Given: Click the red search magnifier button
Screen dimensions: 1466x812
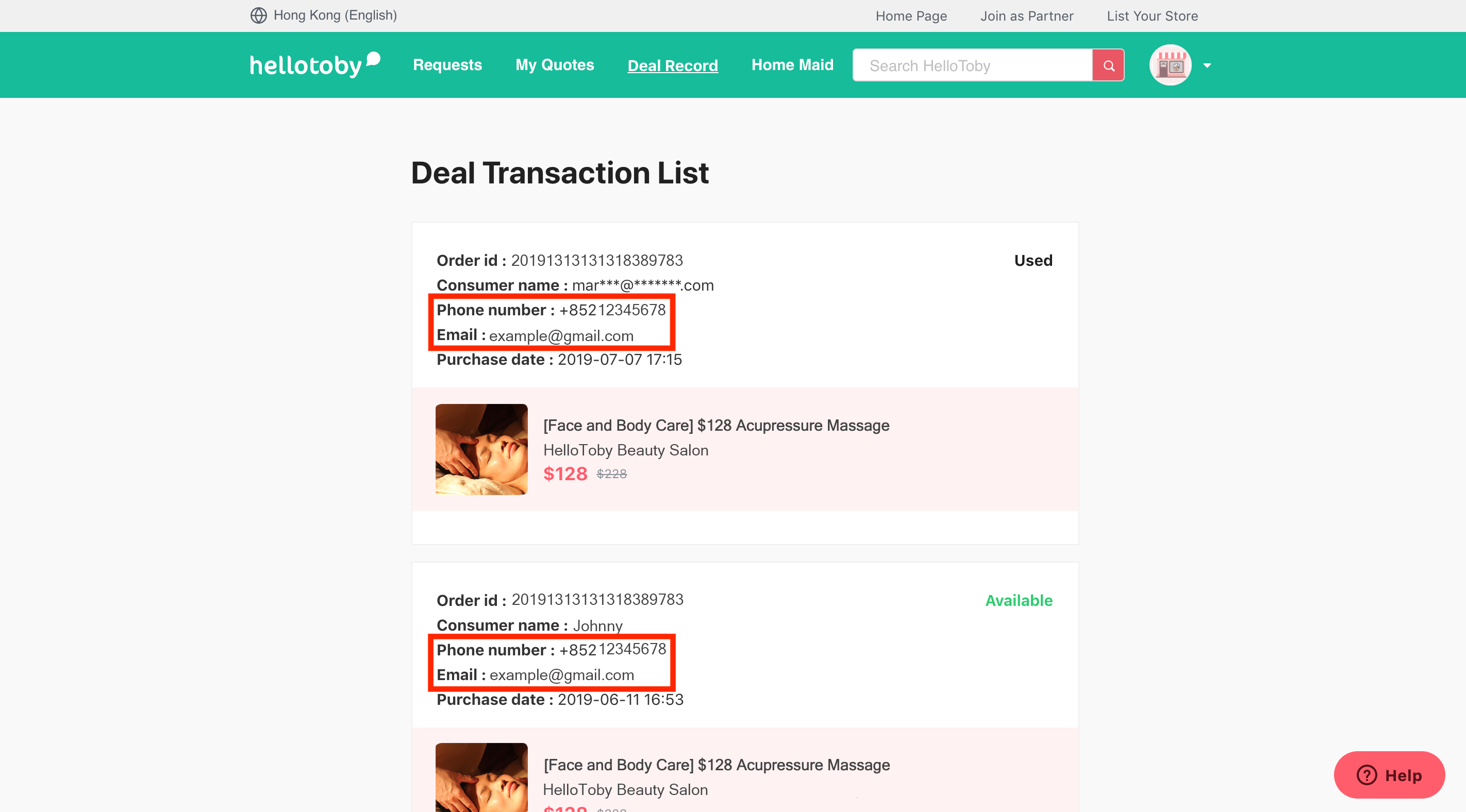Looking at the screenshot, I should (1108, 65).
